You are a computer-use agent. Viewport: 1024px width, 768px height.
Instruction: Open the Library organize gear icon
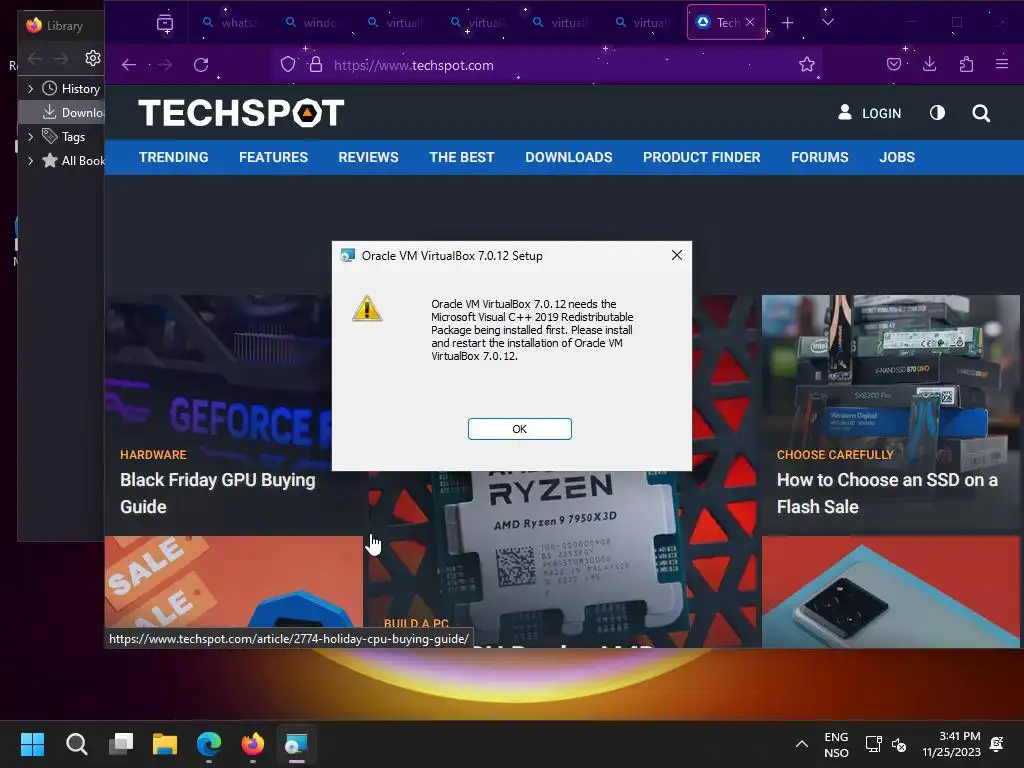point(93,58)
